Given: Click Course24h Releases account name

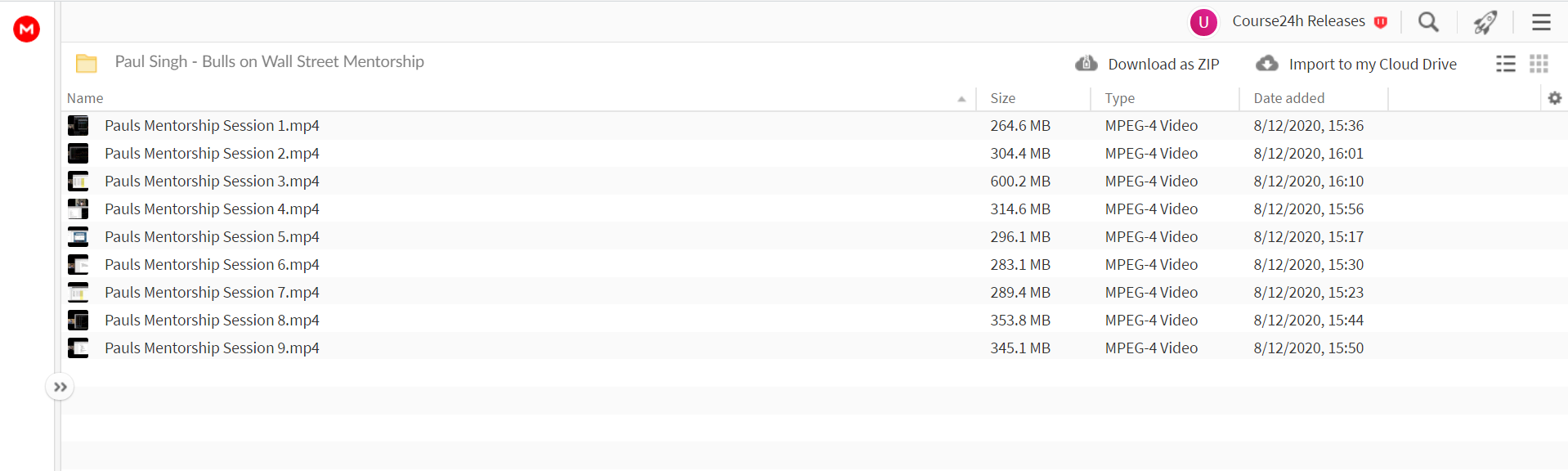Looking at the screenshot, I should 1298,21.
